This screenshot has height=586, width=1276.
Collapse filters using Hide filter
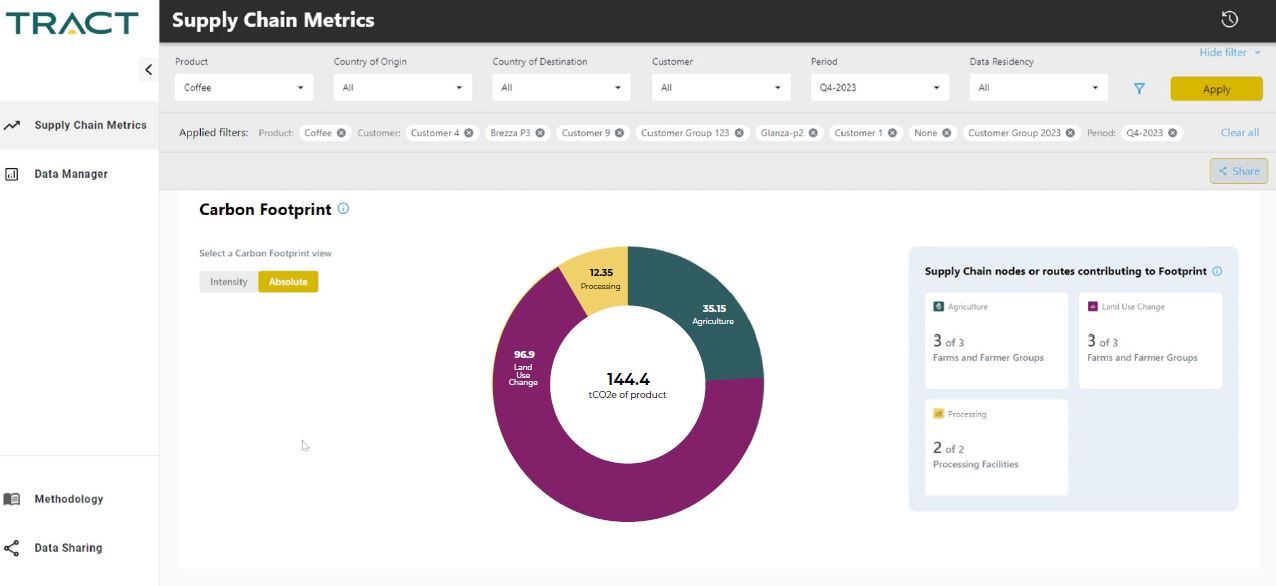pos(1229,52)
